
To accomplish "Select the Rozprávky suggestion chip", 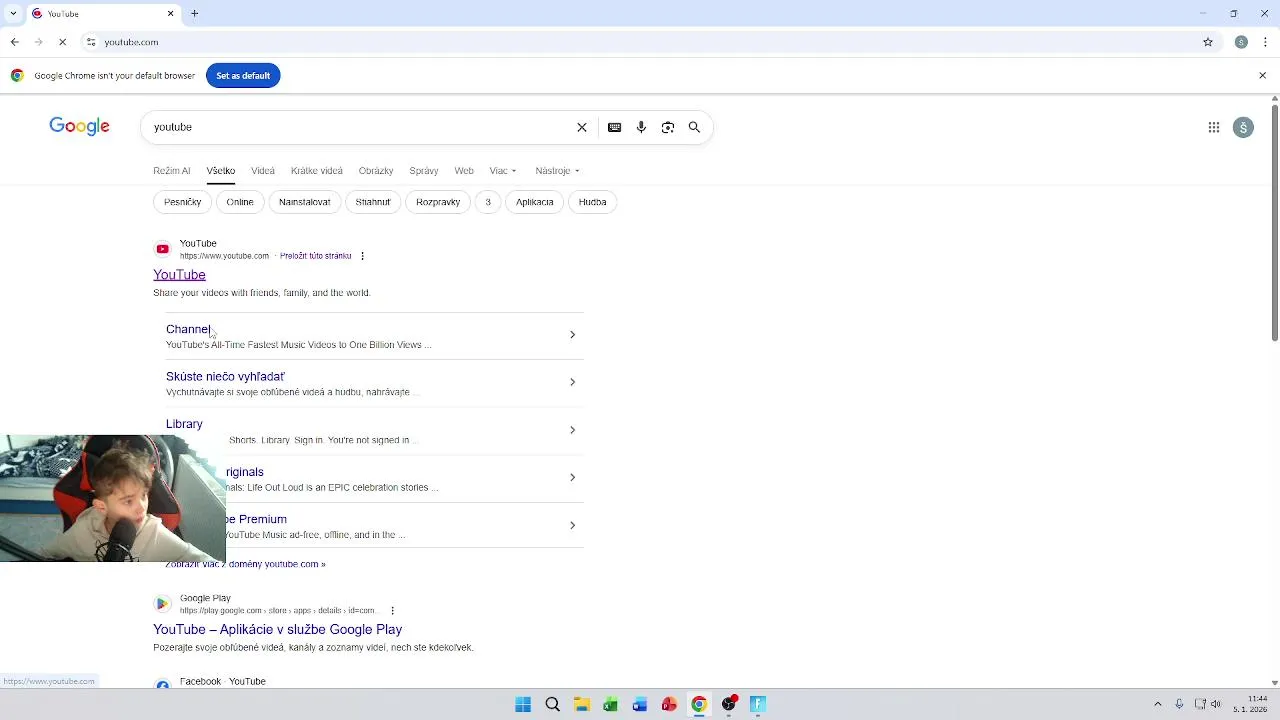I will pyautogui.click(x=438, y=202).
